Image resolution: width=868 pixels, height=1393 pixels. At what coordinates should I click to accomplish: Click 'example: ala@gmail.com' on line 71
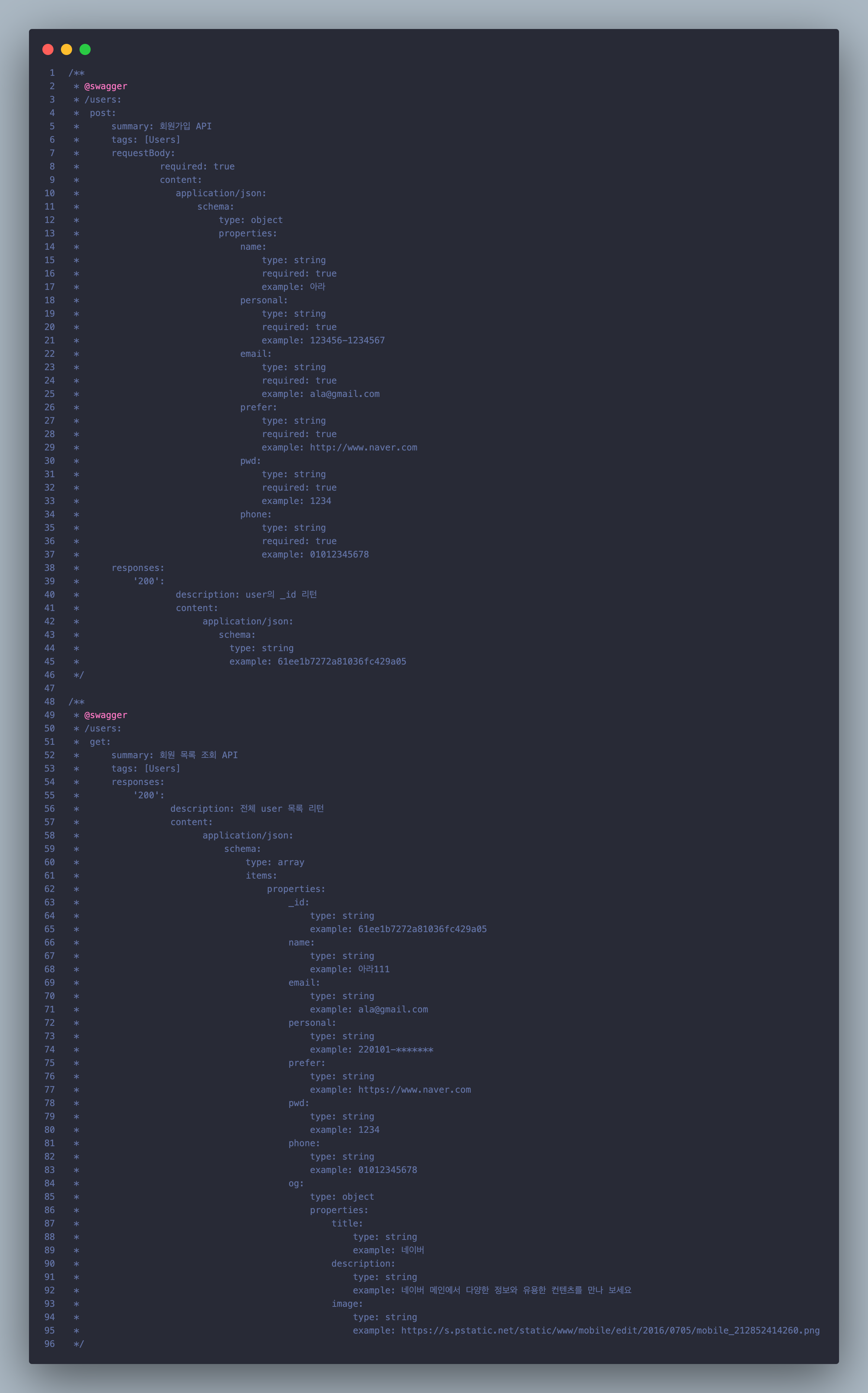(369, 1009)
